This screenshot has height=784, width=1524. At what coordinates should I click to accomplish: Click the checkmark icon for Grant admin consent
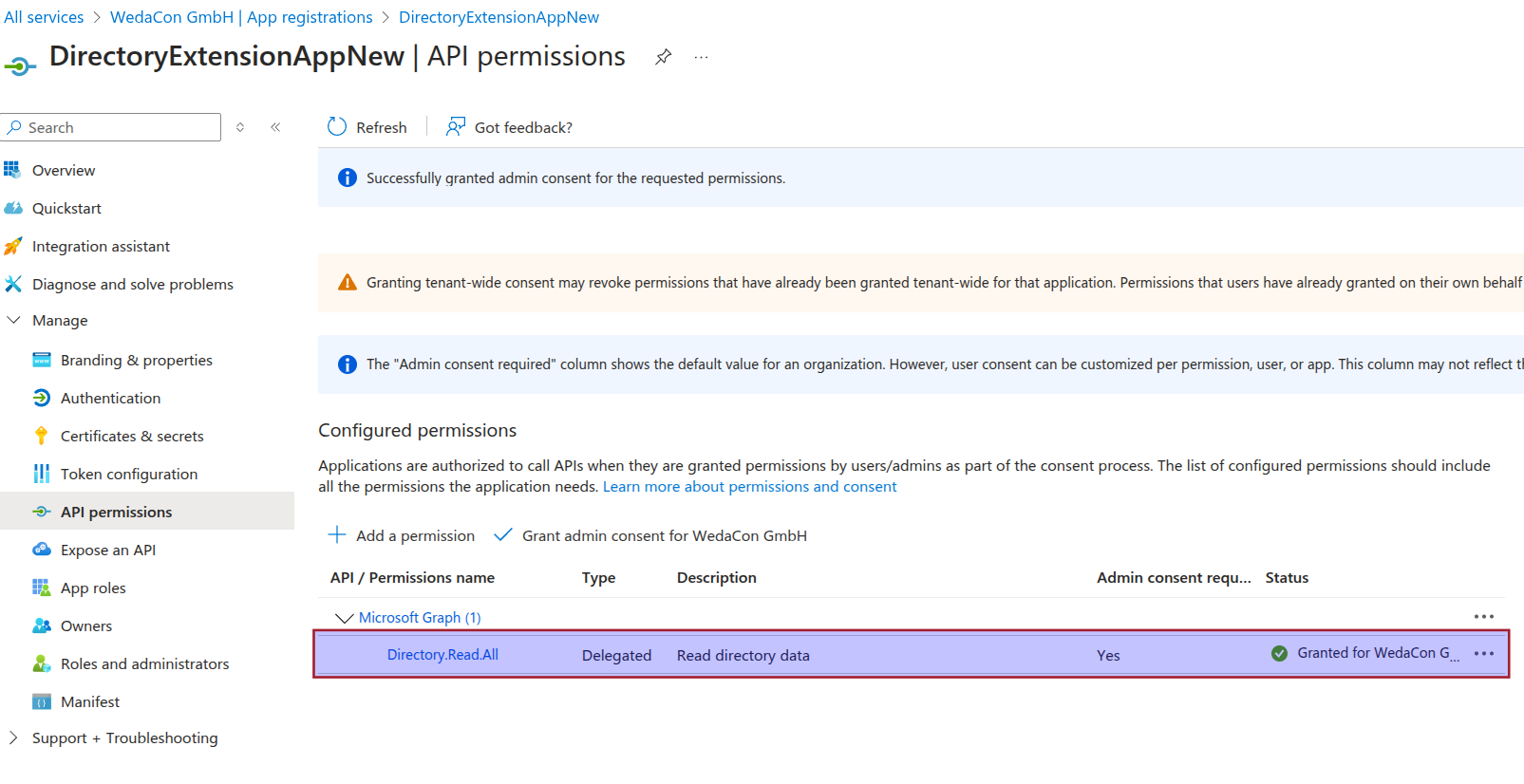pos(503,534)
